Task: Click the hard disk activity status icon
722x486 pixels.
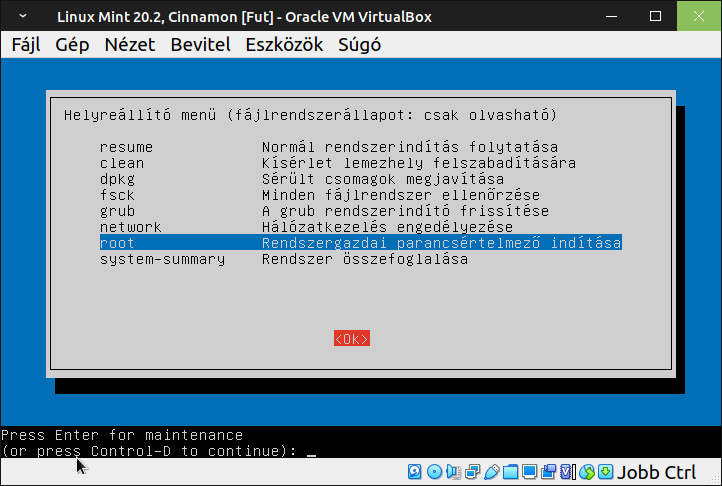Action: [414, 472]
